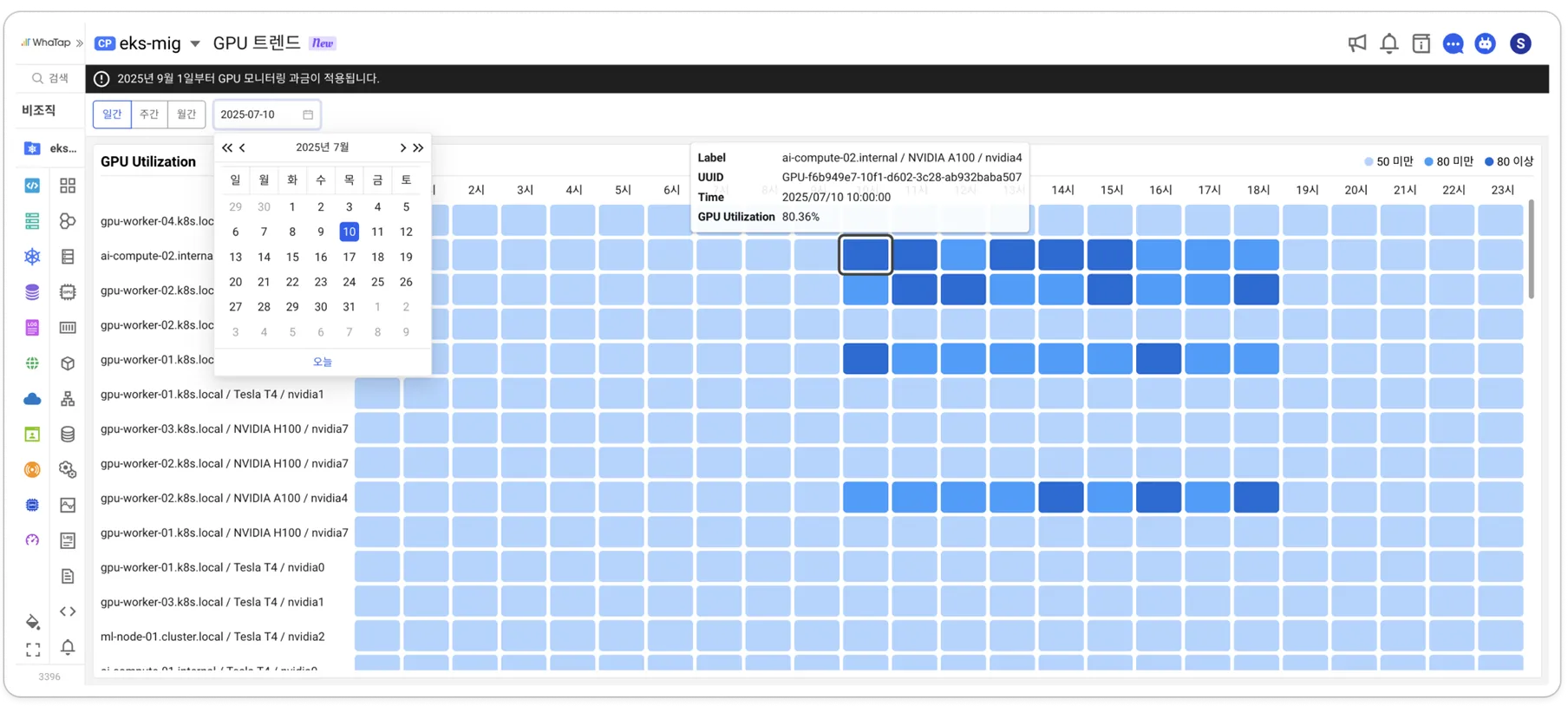The height and width of the screenshot is (706, 1568).
Task: Jump to next year in calendar
Action: point(418,148)
